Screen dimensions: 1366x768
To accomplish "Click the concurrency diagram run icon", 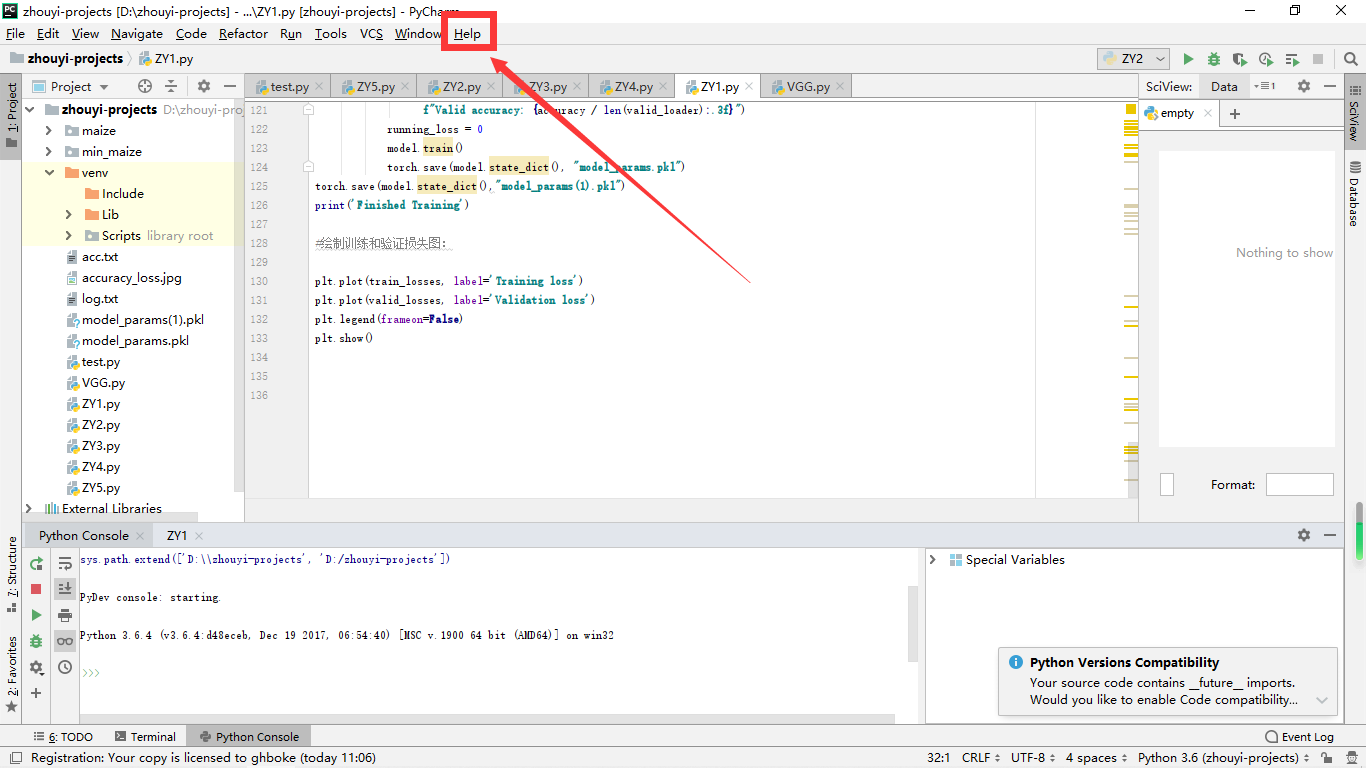I will [x=1292, y=59].
